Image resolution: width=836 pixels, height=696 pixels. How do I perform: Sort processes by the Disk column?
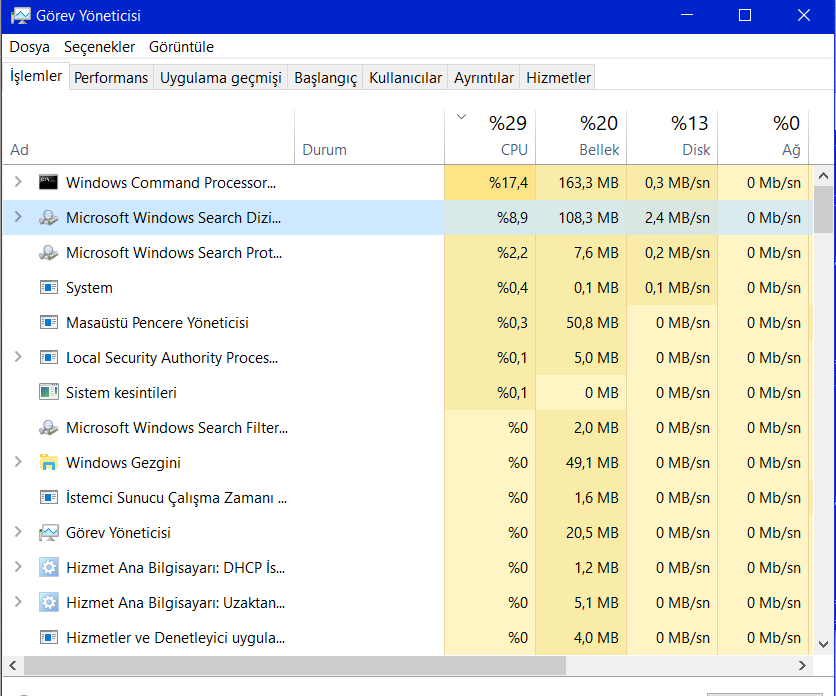[x=672, y=137]
